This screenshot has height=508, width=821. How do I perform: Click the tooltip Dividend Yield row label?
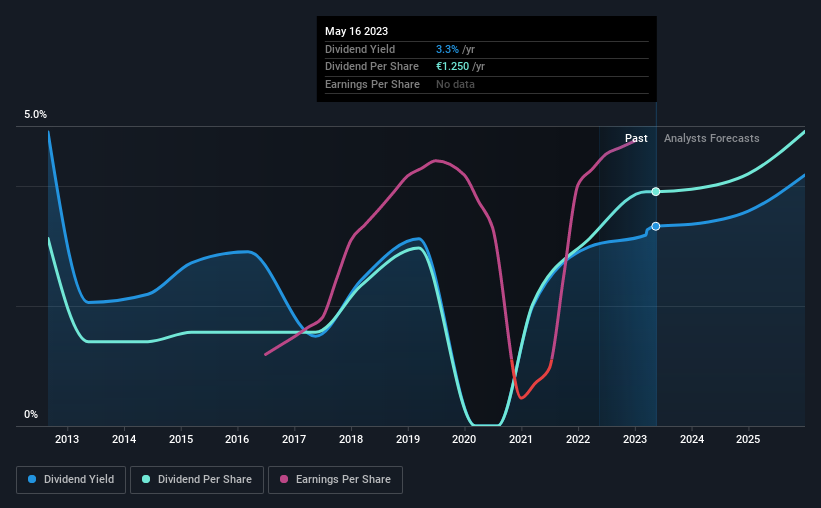click(360, 49)
